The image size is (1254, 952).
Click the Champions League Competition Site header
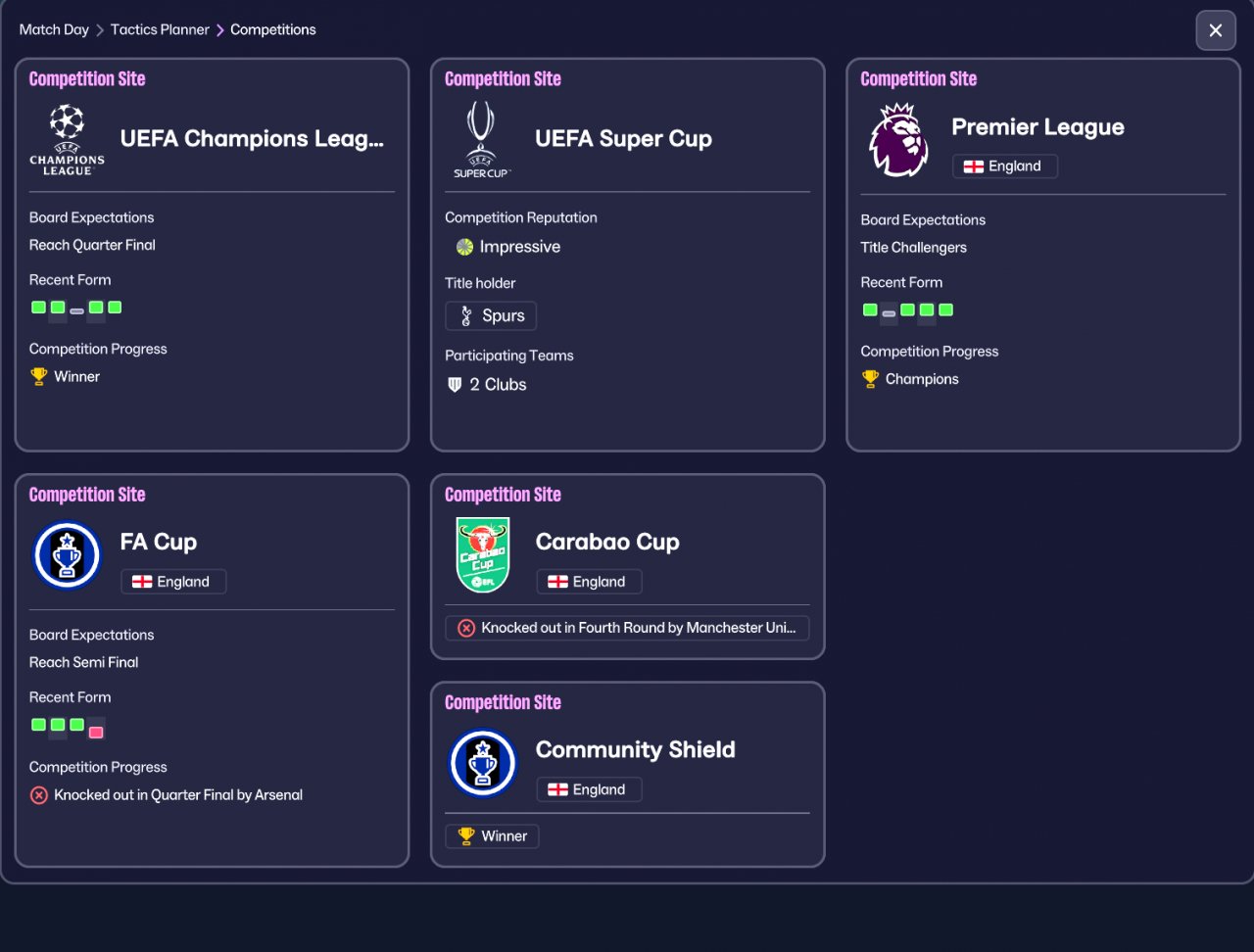tap(87, 79)
